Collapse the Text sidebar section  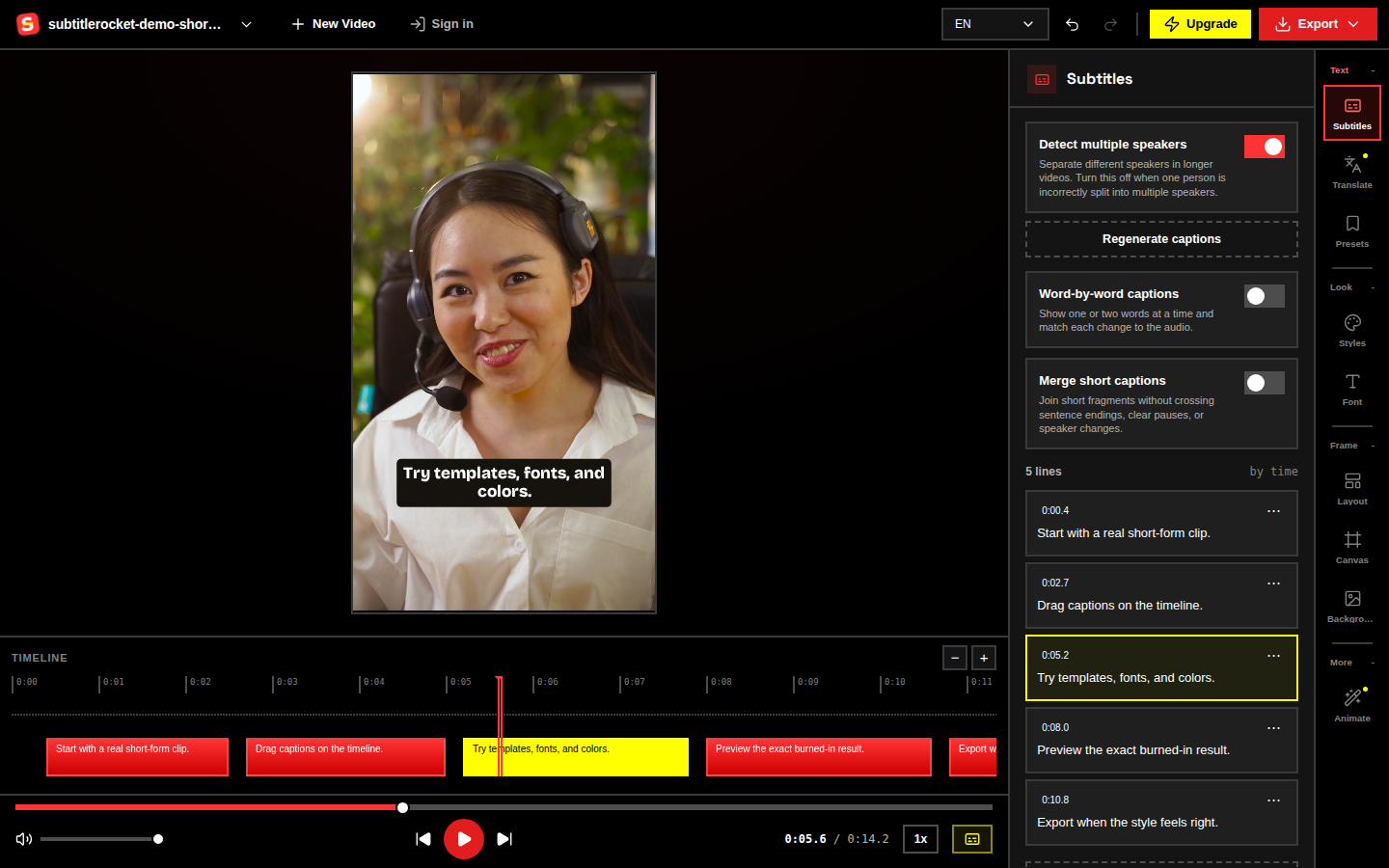coord(1352,70)
